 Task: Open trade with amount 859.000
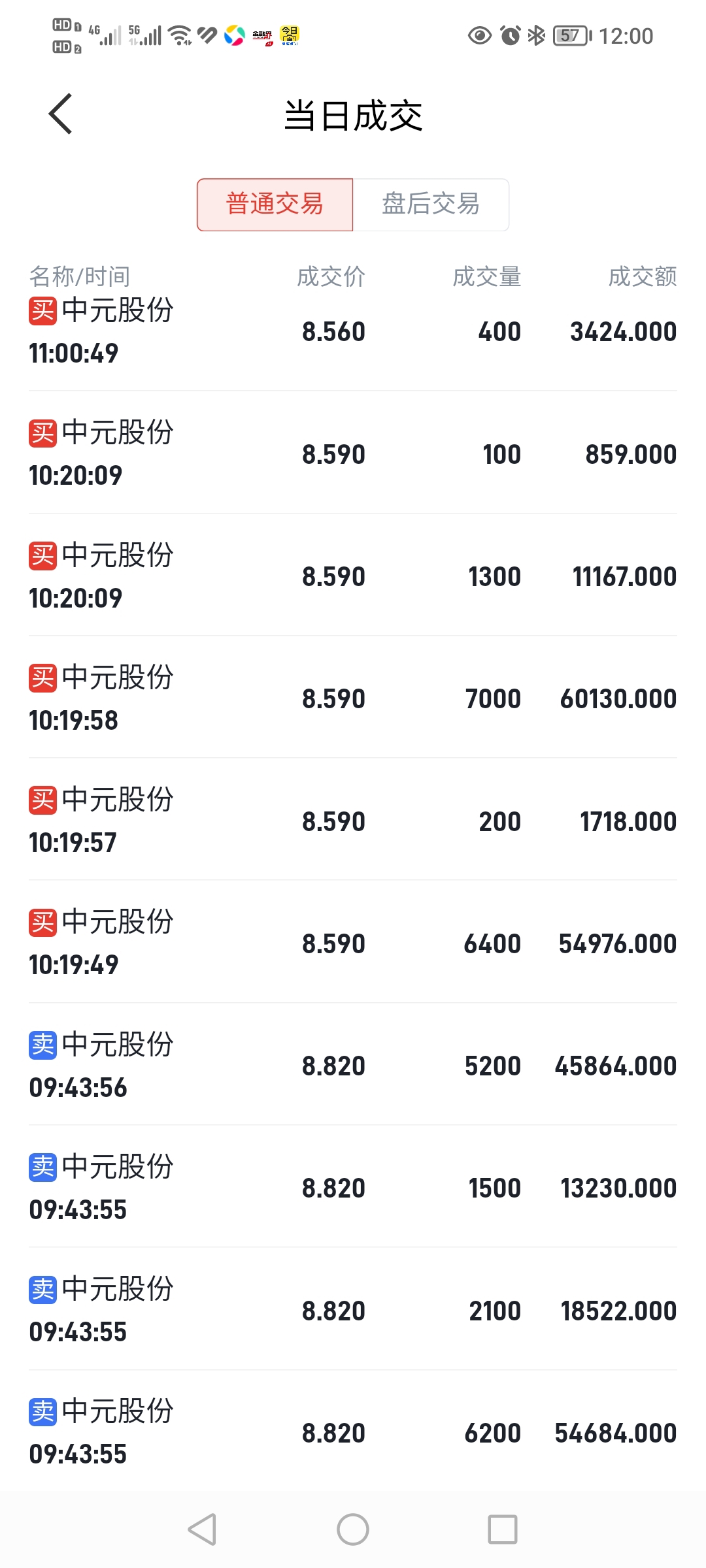353,453
